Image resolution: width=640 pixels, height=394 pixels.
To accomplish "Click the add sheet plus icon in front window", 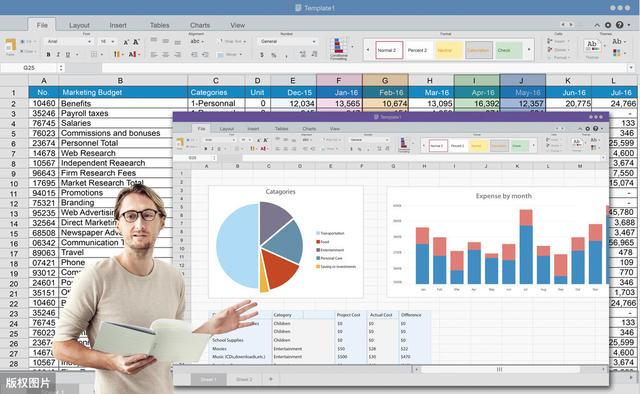I will tap(271, 379).
